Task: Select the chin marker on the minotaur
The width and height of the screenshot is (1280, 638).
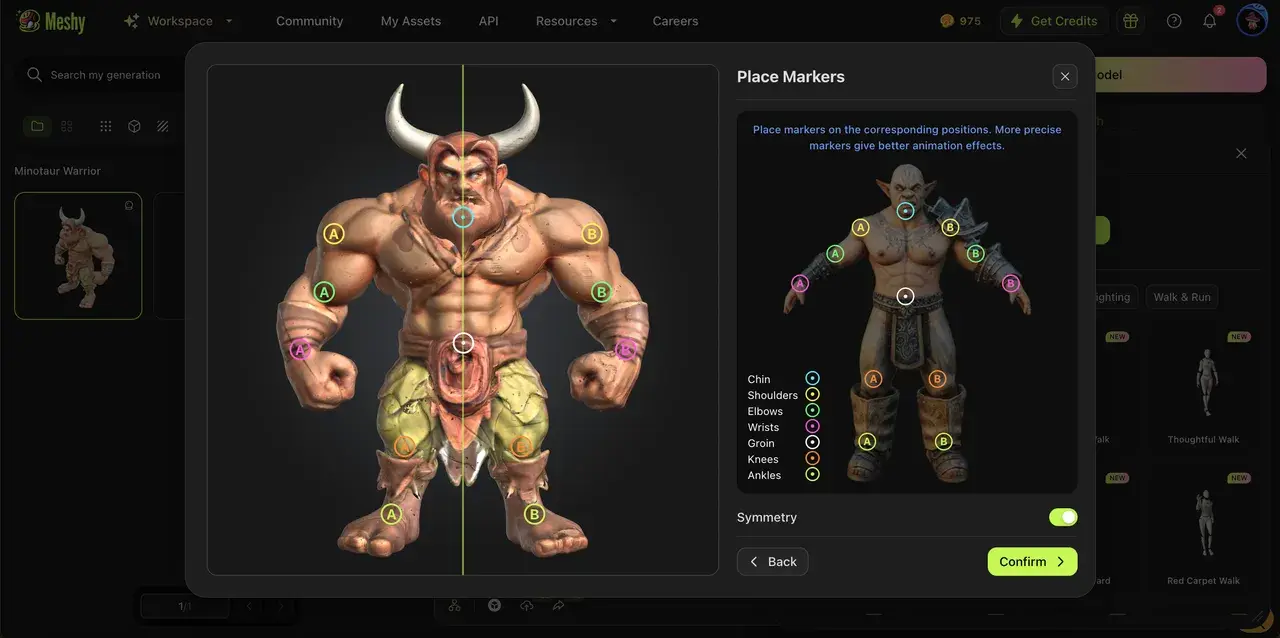Action: (462, 217)
